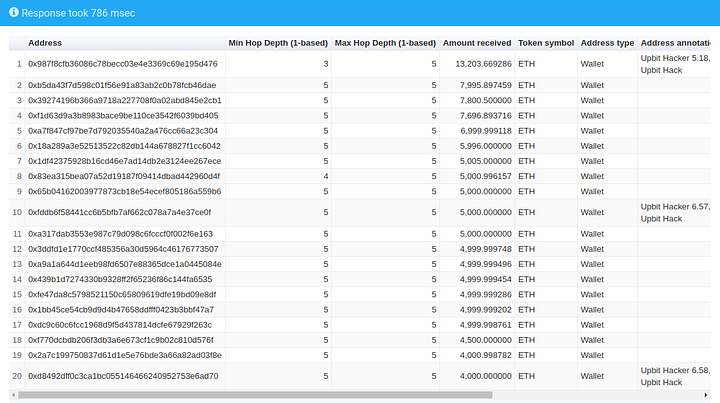Select address 0x987f8cfb36086c78becc03e4e3369c69e195d476
The height and width of the screenshot is (403, 720).
click(x=123, y=64)
